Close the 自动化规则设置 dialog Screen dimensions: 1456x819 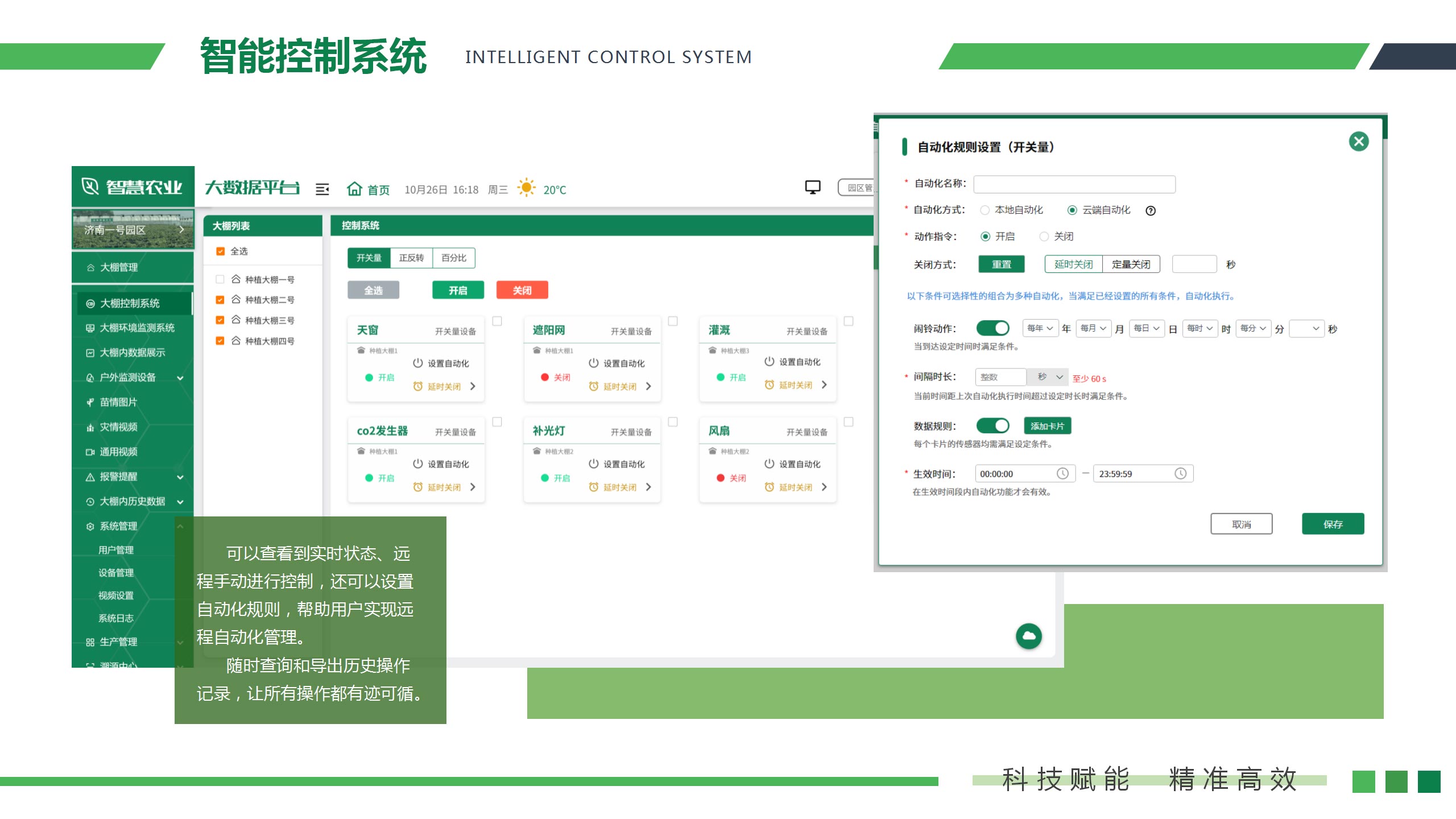[1359, 141]
